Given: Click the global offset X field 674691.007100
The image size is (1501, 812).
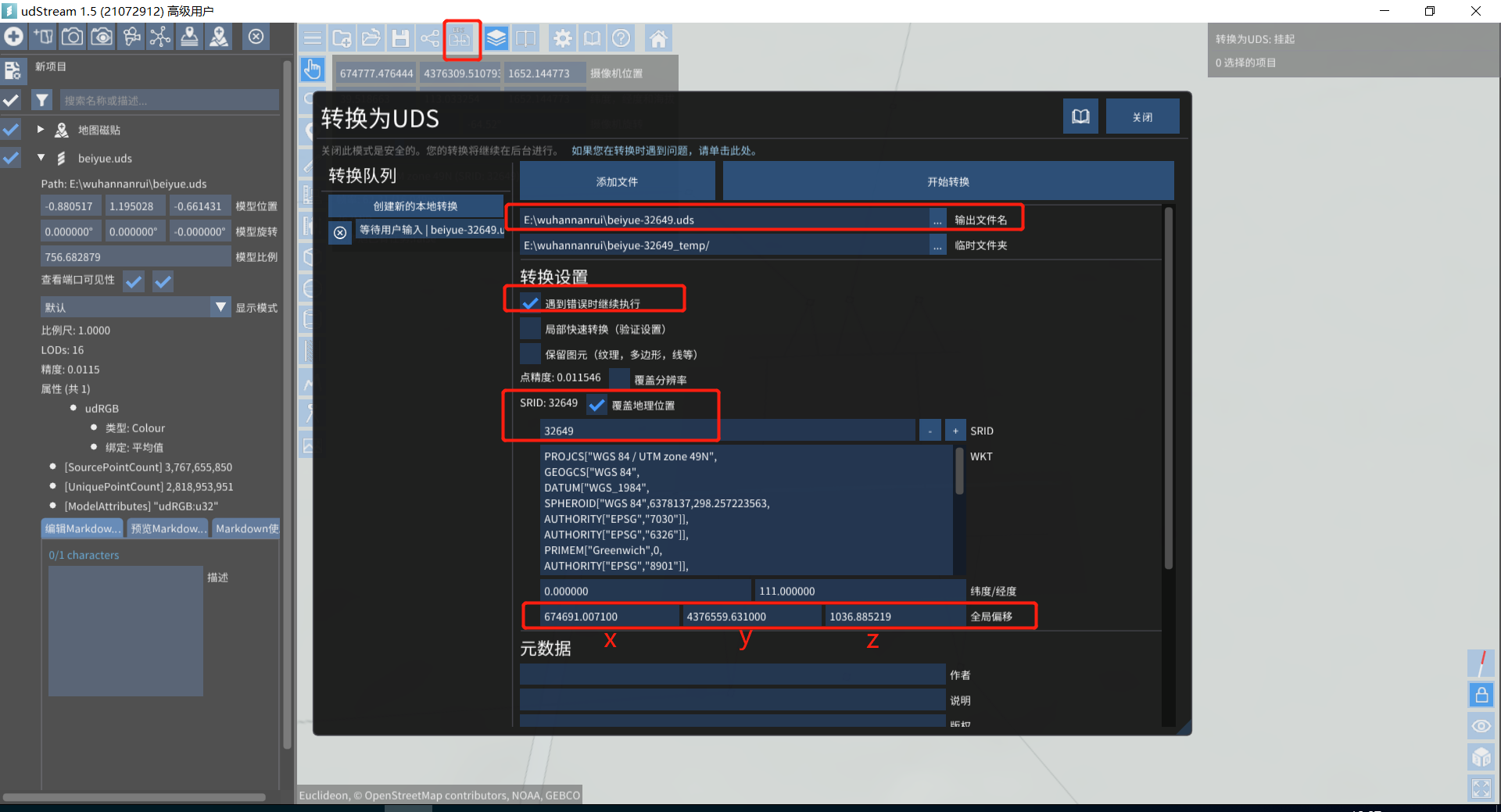Looking at the screenshot, I should pyautogui.click(x=609, y=617).
